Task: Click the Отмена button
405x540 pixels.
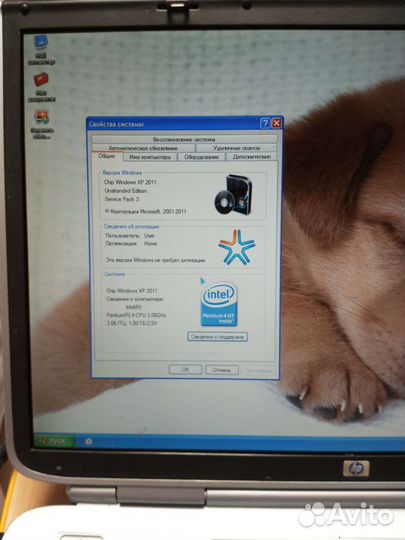Action: [221, 370]
